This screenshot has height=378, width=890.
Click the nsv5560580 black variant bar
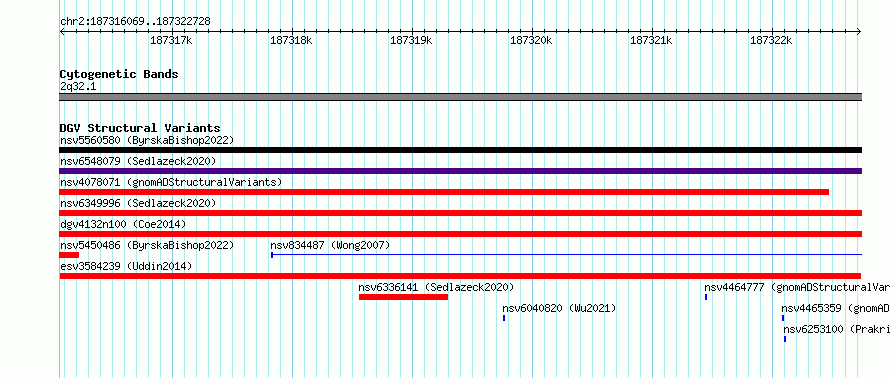[x=460, y=150]
